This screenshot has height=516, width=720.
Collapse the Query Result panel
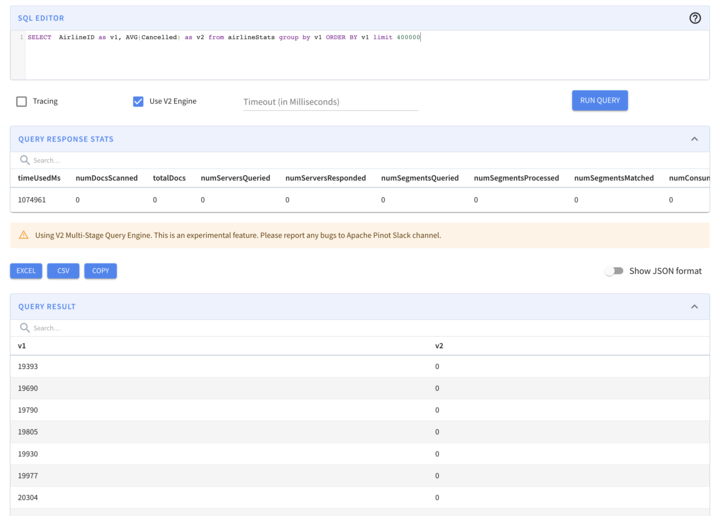tap(694, 307)
